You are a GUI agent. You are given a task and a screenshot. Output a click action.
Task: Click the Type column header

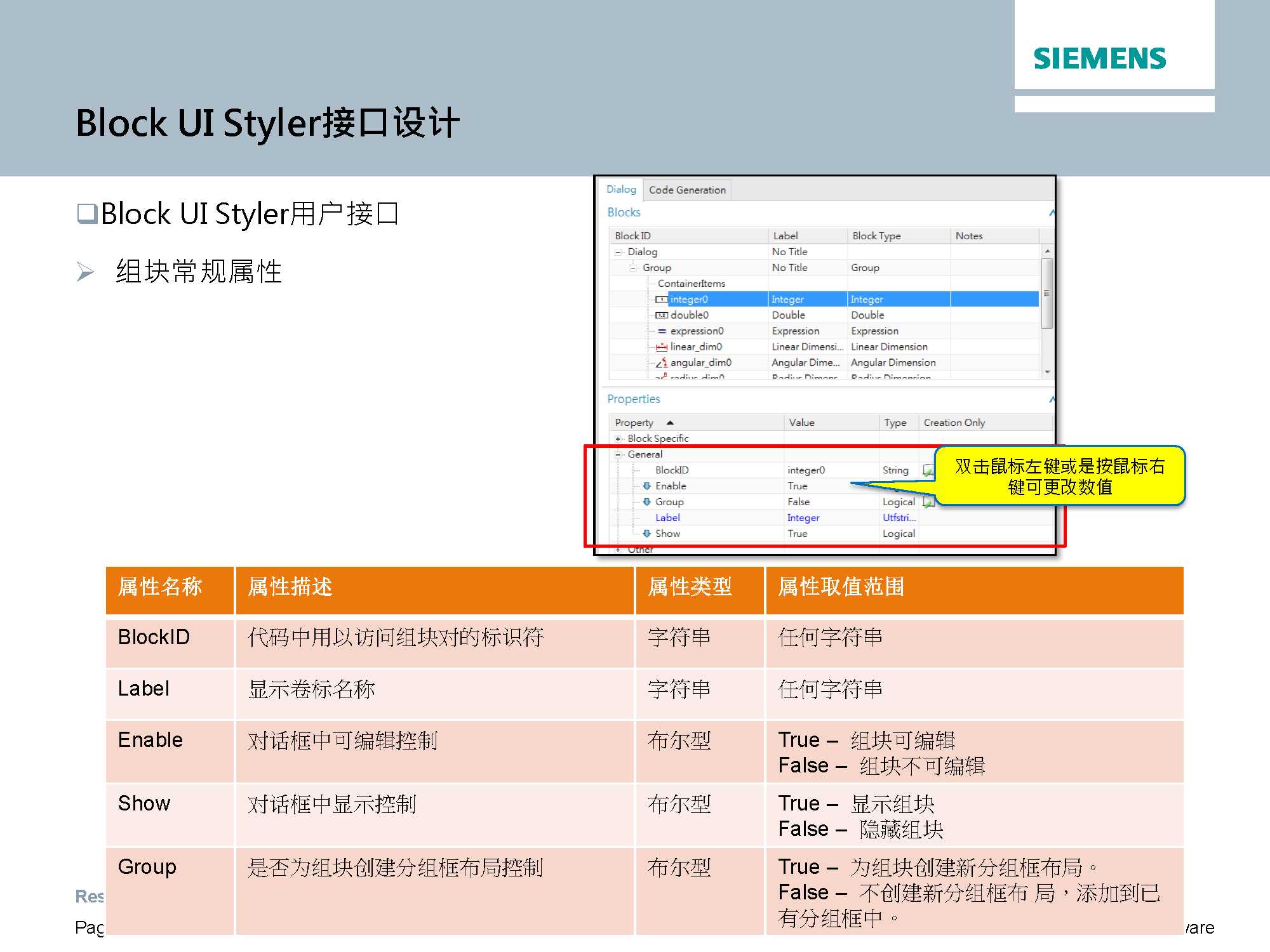coord(899,422)
